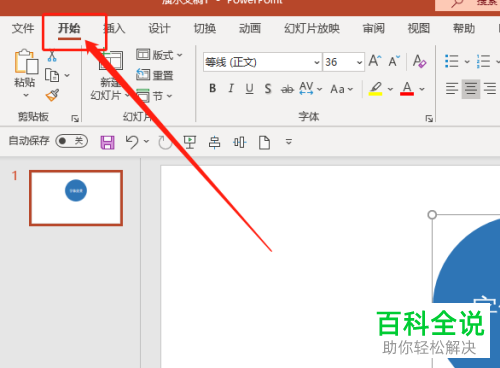Toggle strikethrough formatting
The width and height of the screenshot is (500, 368).
tap(287, 89)
